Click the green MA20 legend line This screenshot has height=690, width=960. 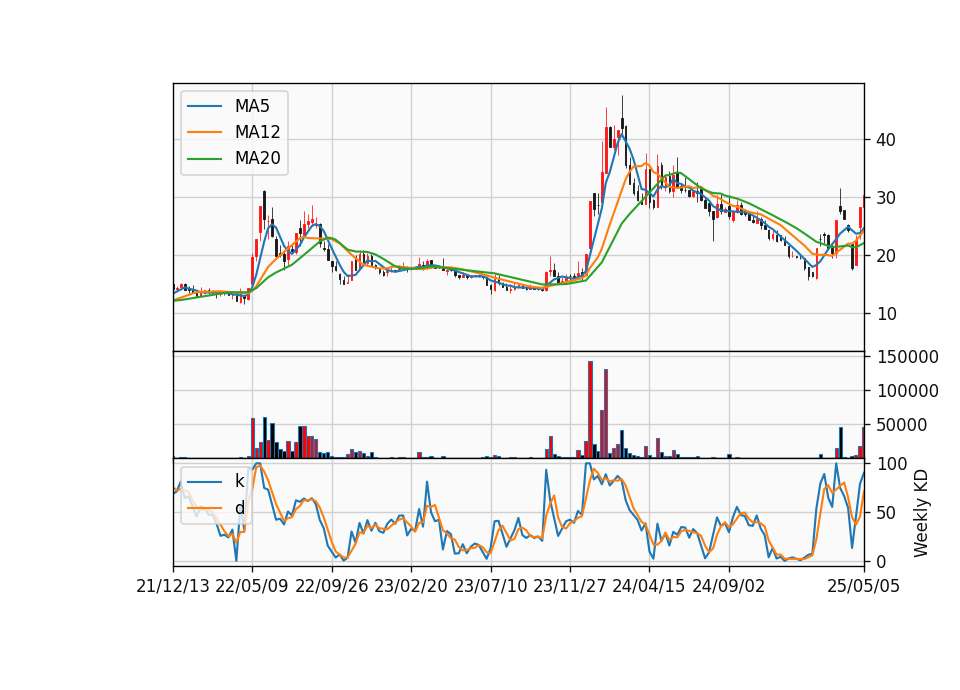pos(204,159)
